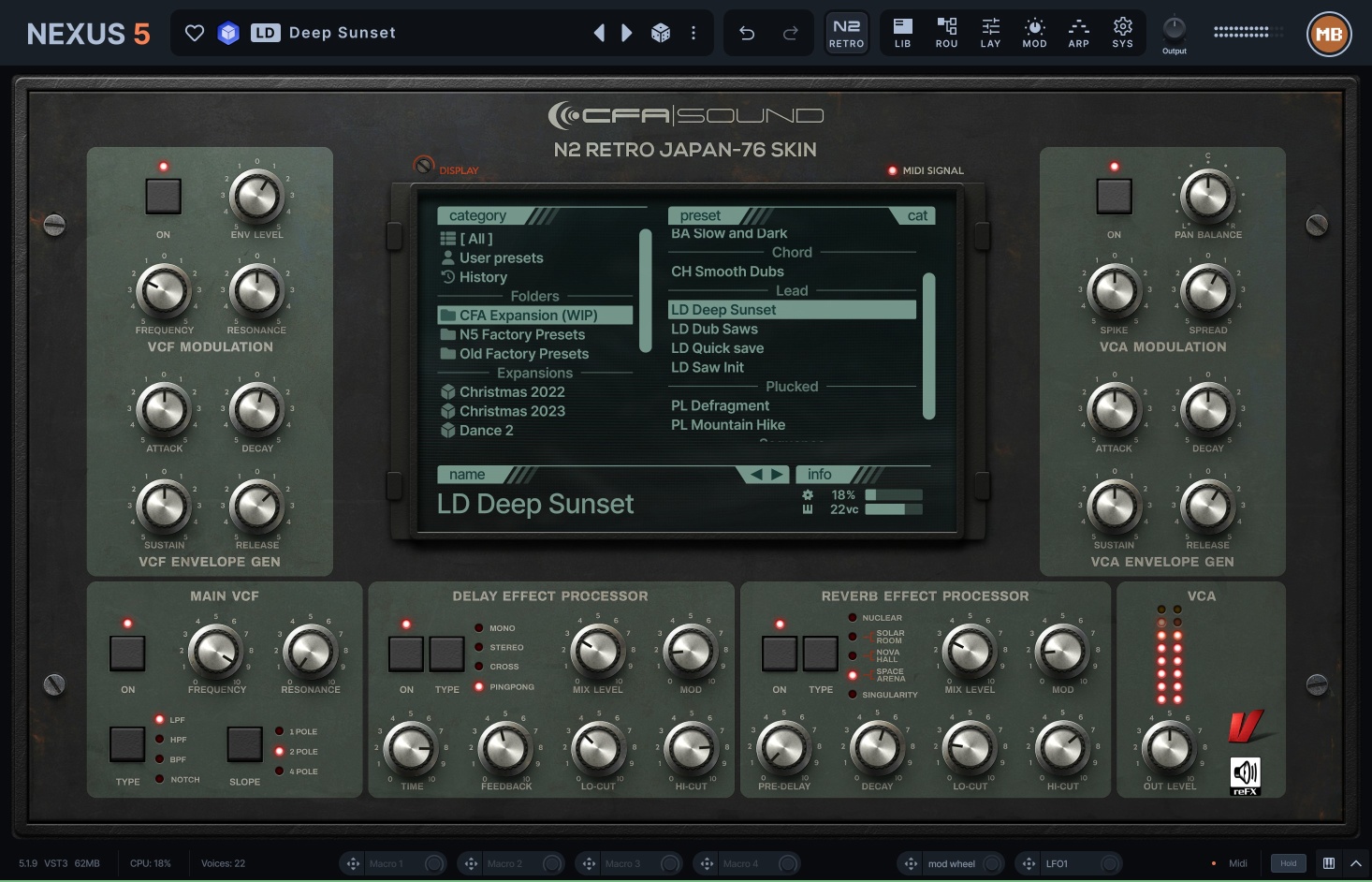This screenshot has width=1372, height=882.
Task: Favorite the preset with the heart icon
Action: 195,33
